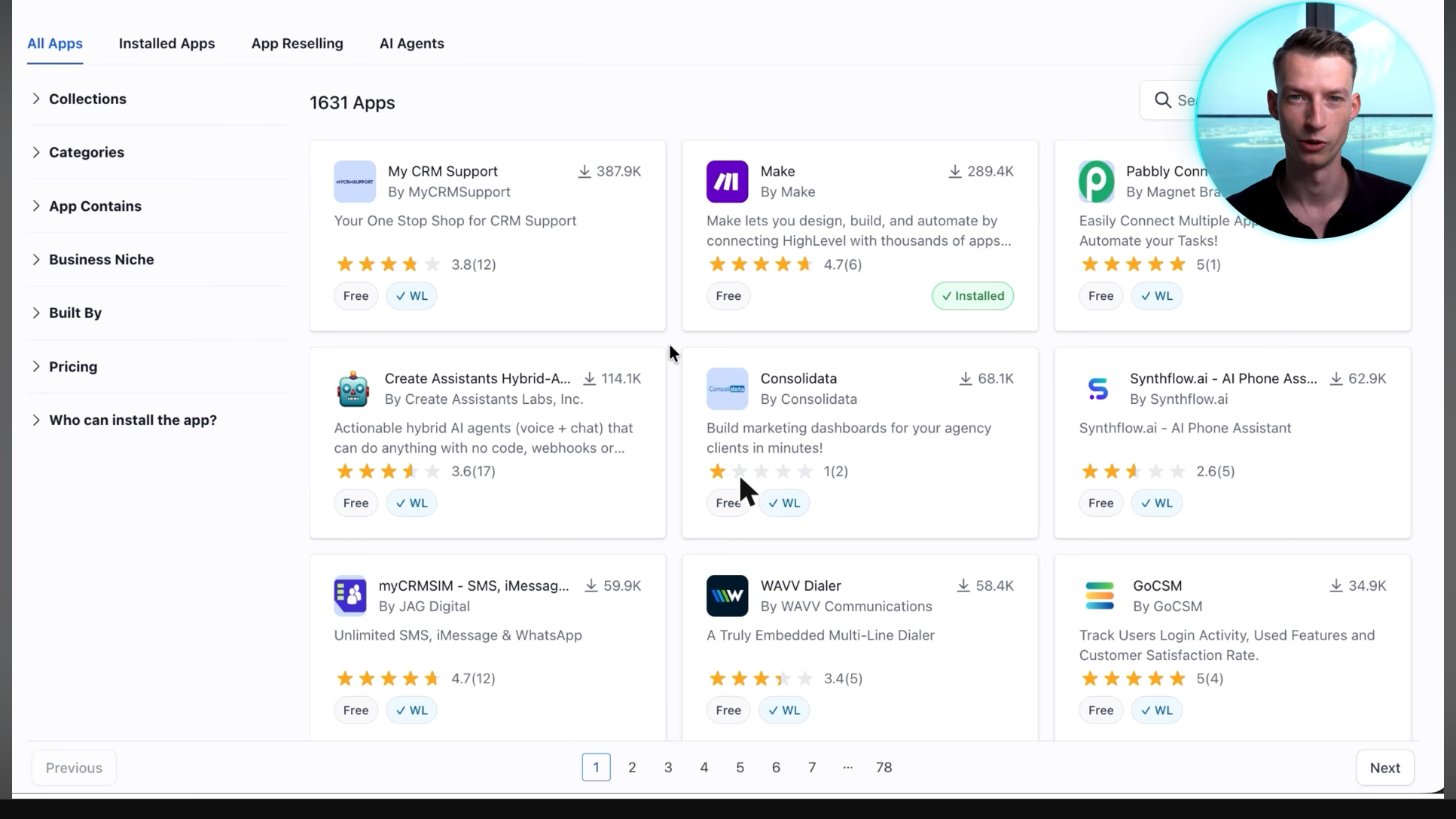Open the App Reselling tab
This screenshot has width=1456, height=819.
[297, 44]
